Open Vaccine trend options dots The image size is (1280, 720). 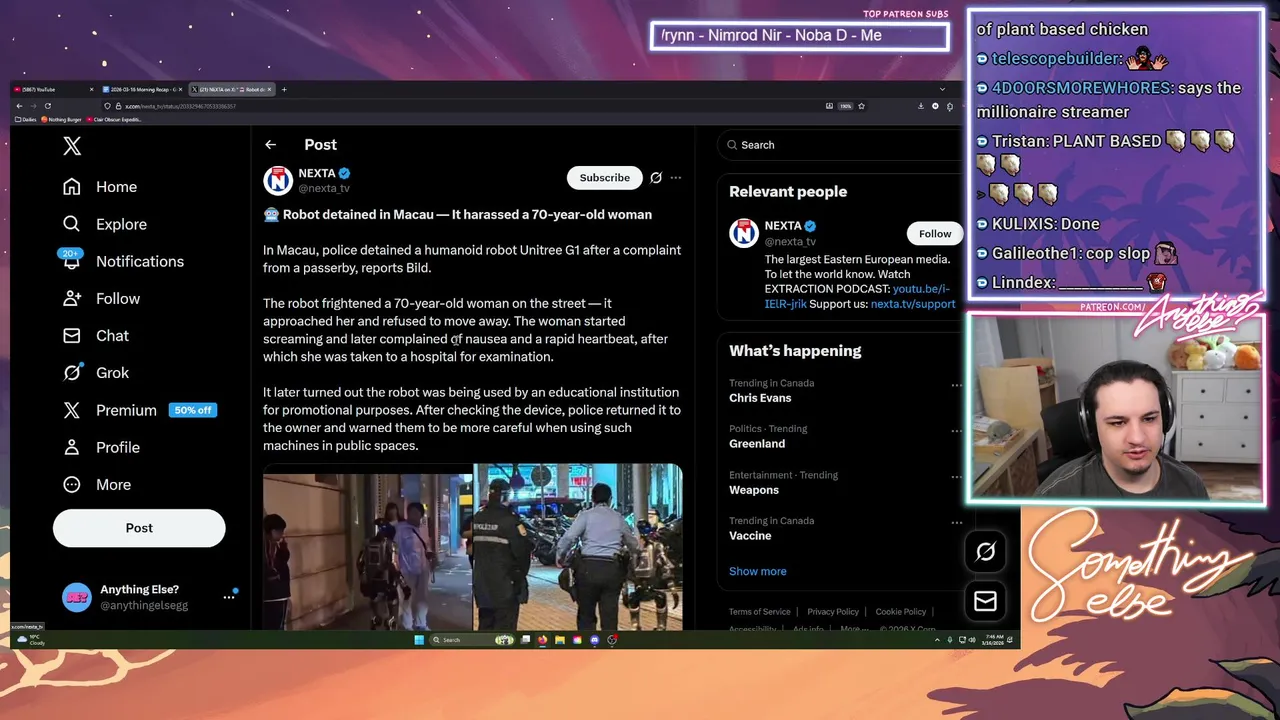956,523
